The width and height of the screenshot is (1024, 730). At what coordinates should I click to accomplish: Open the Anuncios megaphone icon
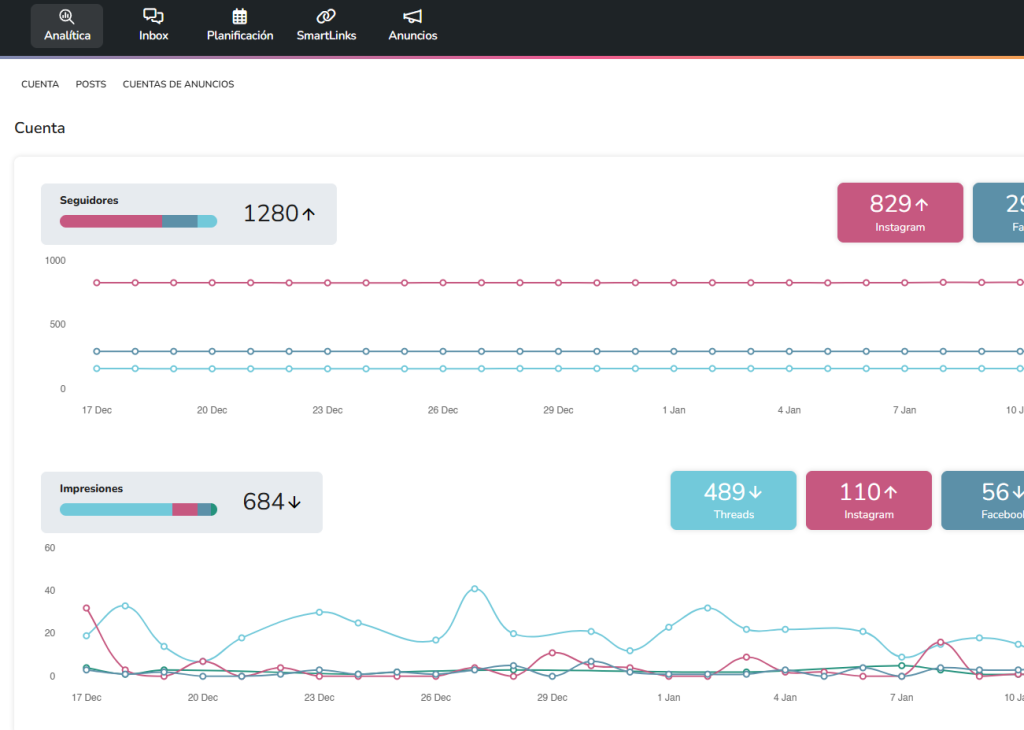tap(413, 16)
